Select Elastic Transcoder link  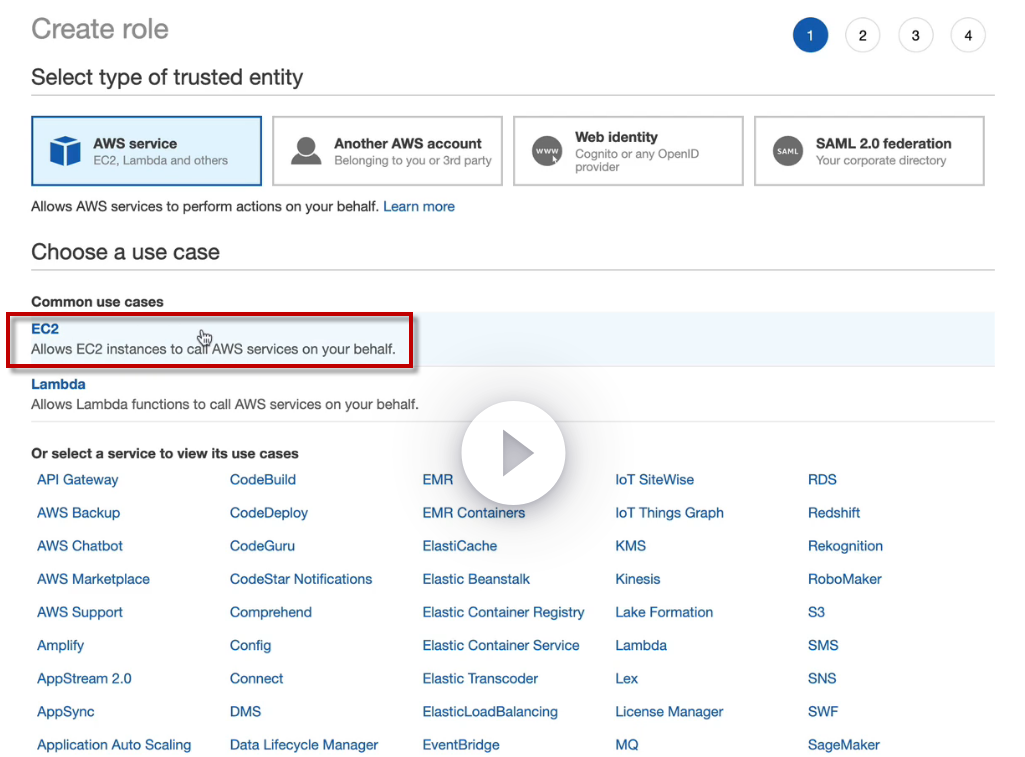pyautogui.click(x=480, y=679)
